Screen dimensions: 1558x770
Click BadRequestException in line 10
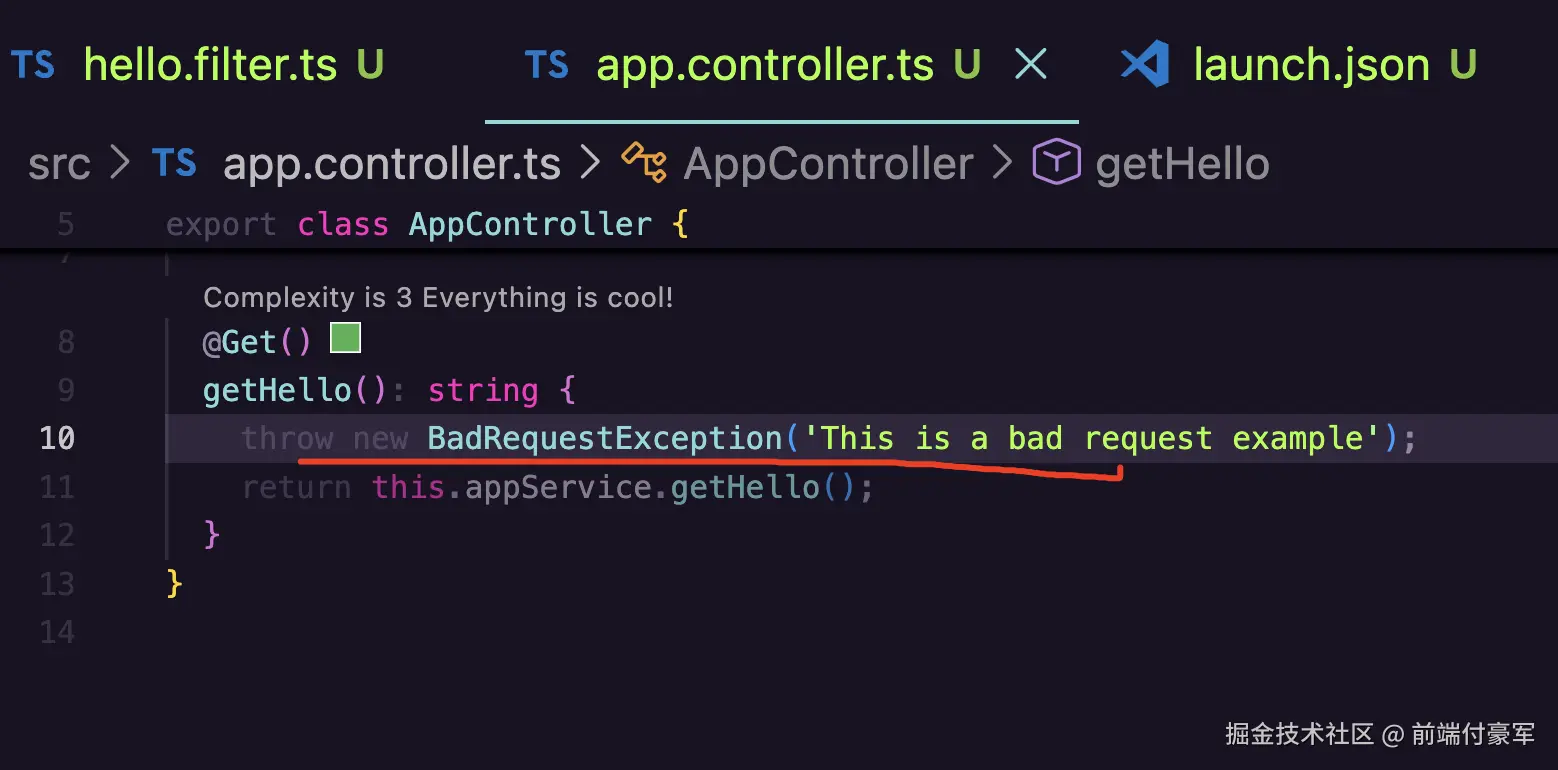pyautogui.click(x=605, y=438)
